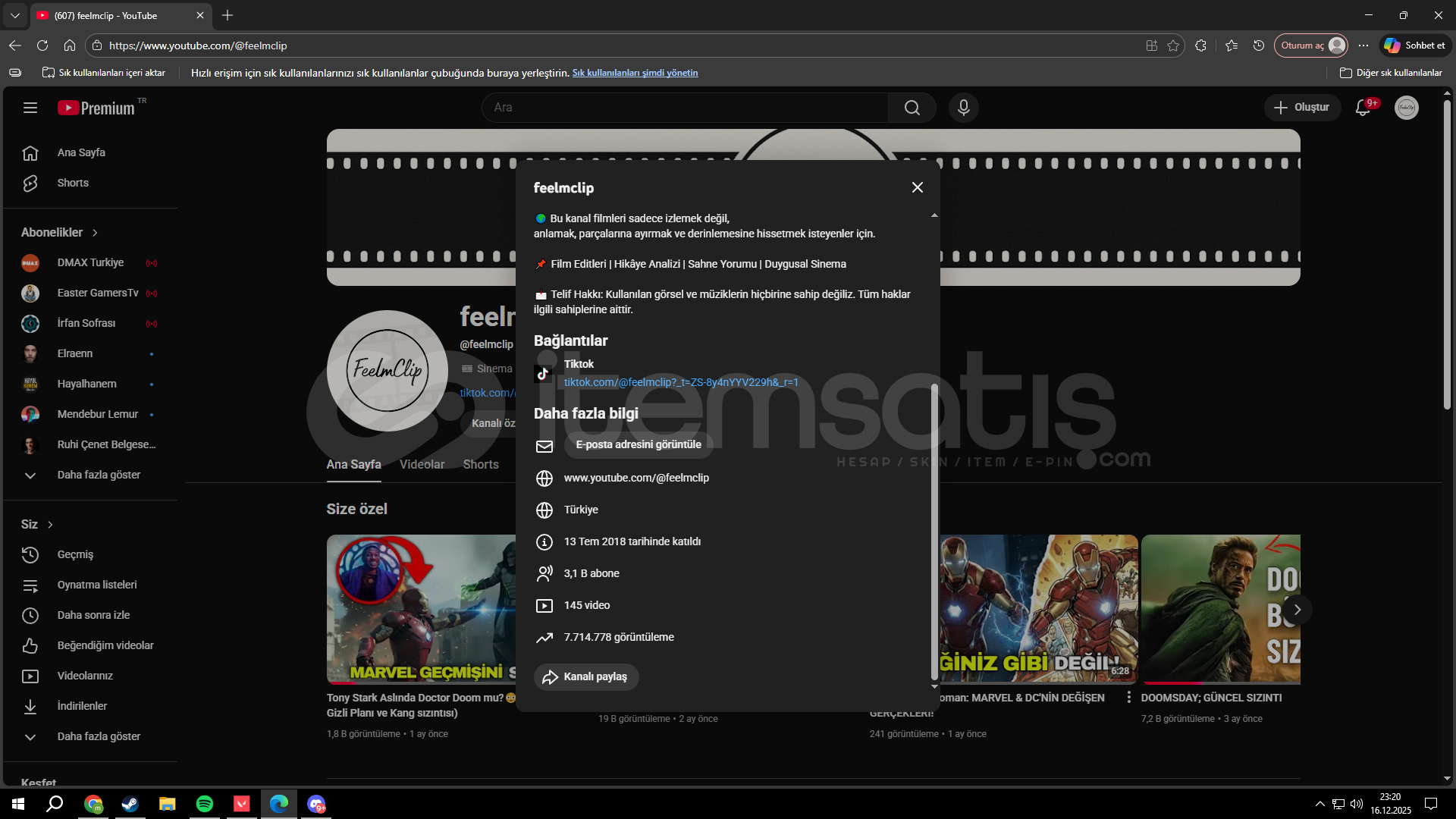Click next arrow on video carousel

1297,610
